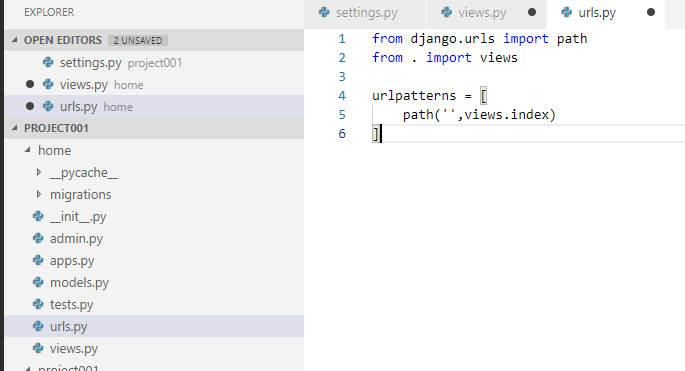Select the home folder

point(154,150)
